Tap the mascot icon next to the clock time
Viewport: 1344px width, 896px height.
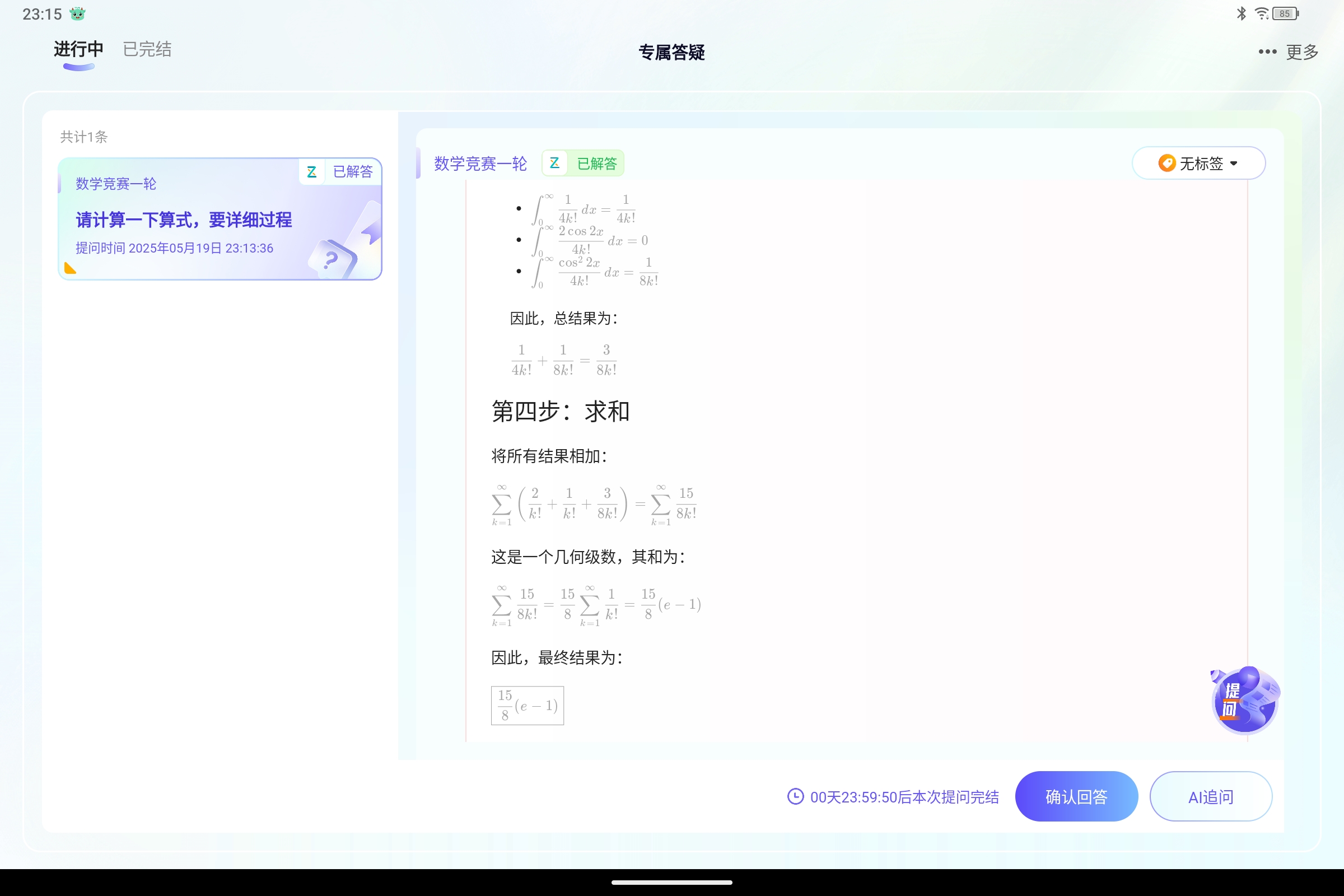(x=76, y=13)
